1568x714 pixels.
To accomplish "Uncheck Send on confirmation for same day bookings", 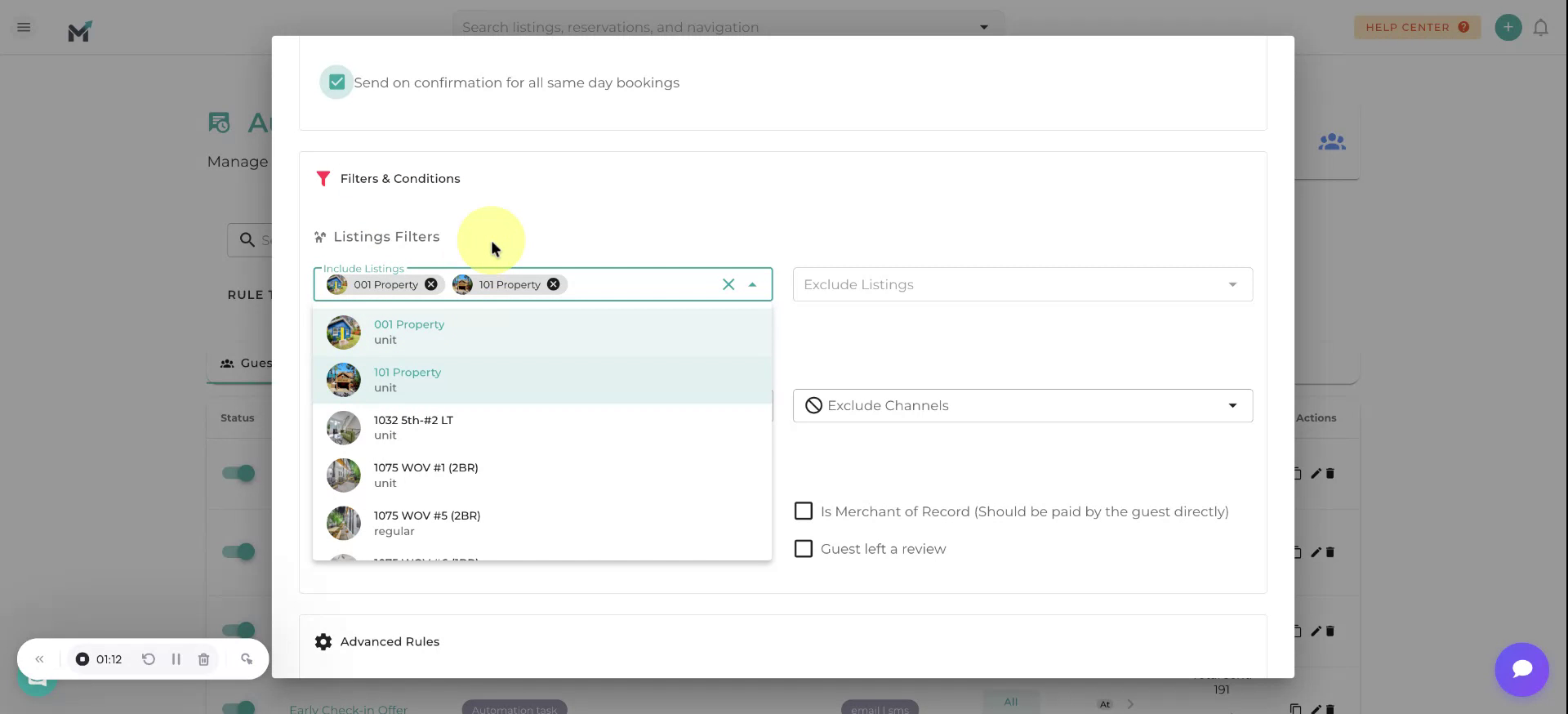I will (336, 83).
